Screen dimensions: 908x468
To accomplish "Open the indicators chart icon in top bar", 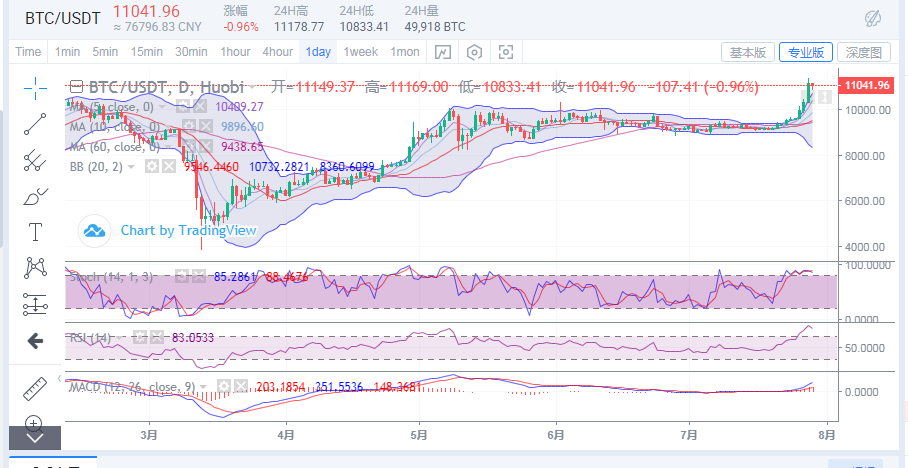I will click(x=442, y=52).
